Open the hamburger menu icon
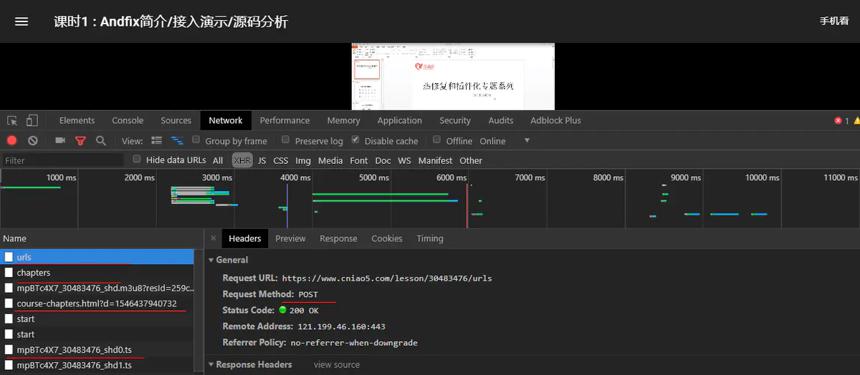This screenshot has width=860, height=375. point(21,22)
